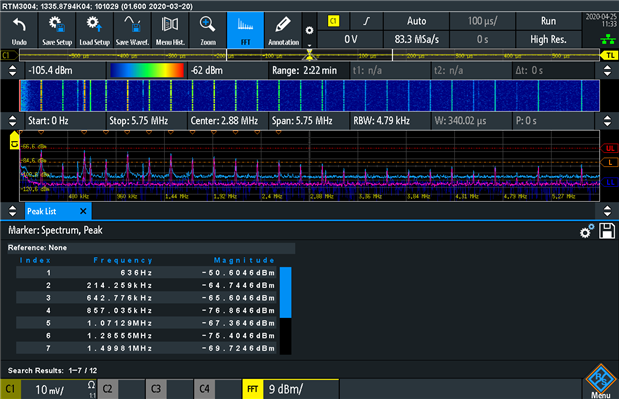Toggle channel C2 on
619x399 pixels.
[121, 389]
